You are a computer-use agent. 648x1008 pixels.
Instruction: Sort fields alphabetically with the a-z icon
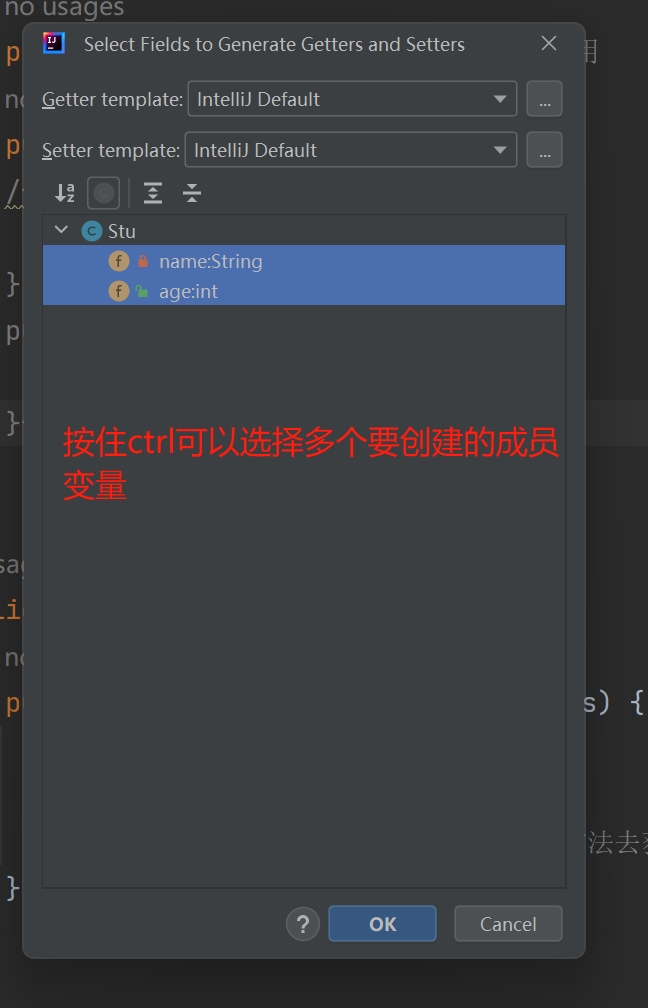pos(65,193)
